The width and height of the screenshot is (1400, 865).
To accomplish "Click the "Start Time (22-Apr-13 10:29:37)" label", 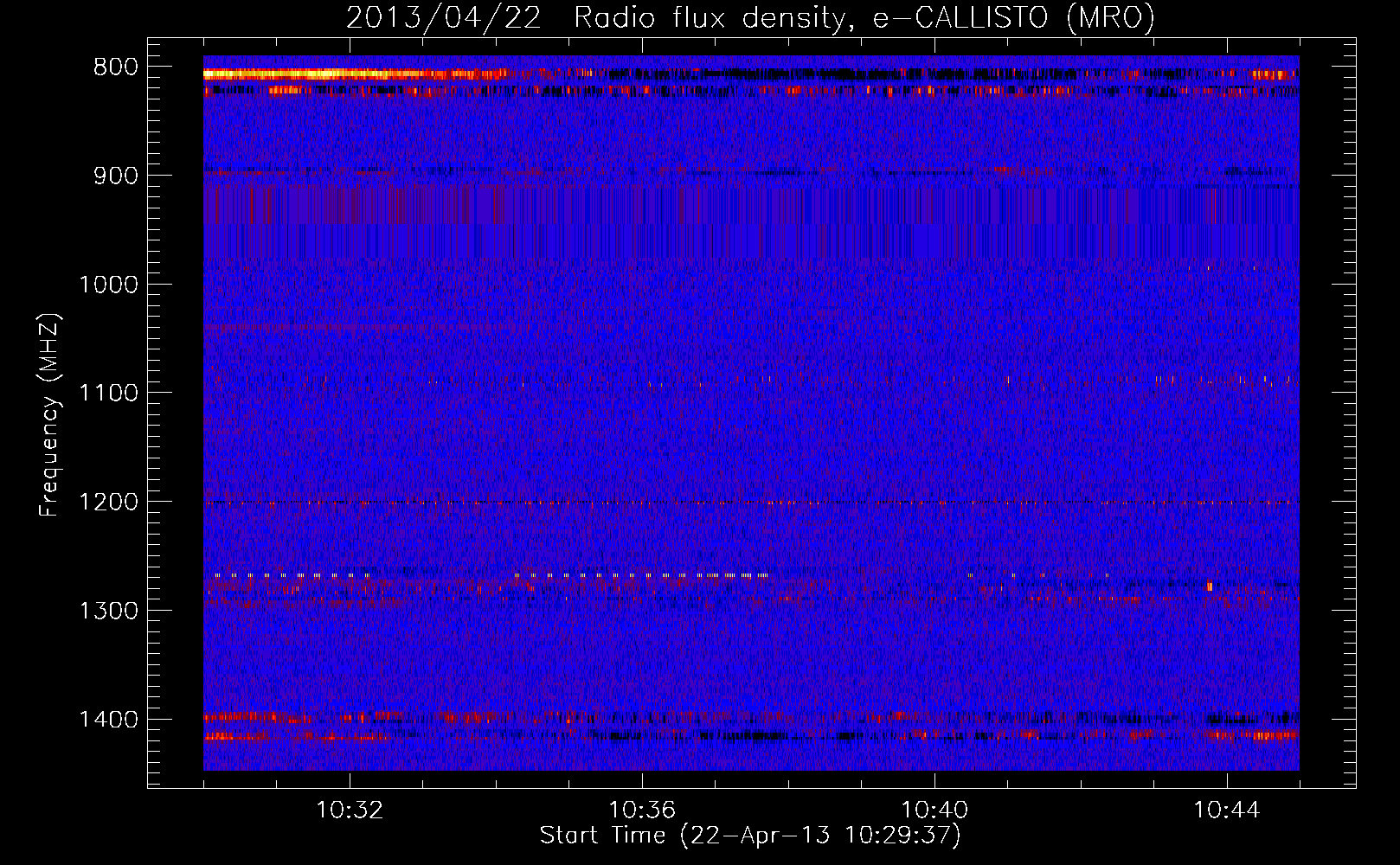I will click(750, 836).
